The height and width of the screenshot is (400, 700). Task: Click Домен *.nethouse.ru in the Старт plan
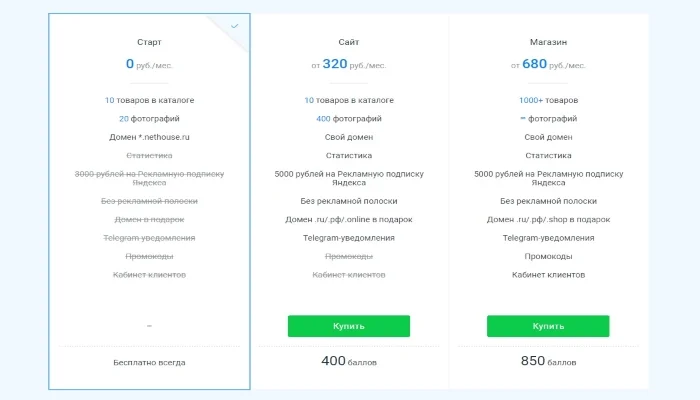[x=149, y=137]
